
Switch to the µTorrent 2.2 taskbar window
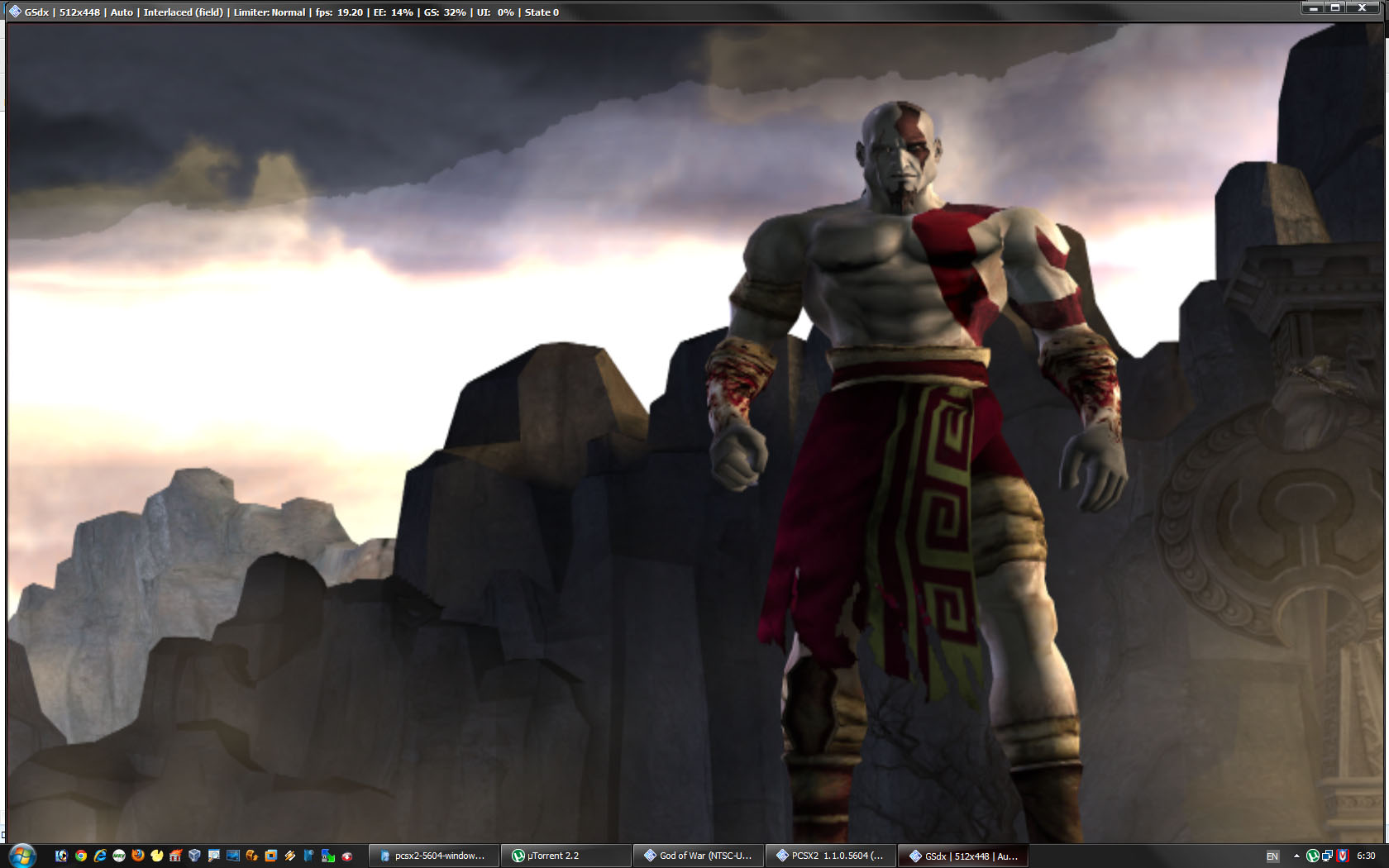(x=566, y=856)
